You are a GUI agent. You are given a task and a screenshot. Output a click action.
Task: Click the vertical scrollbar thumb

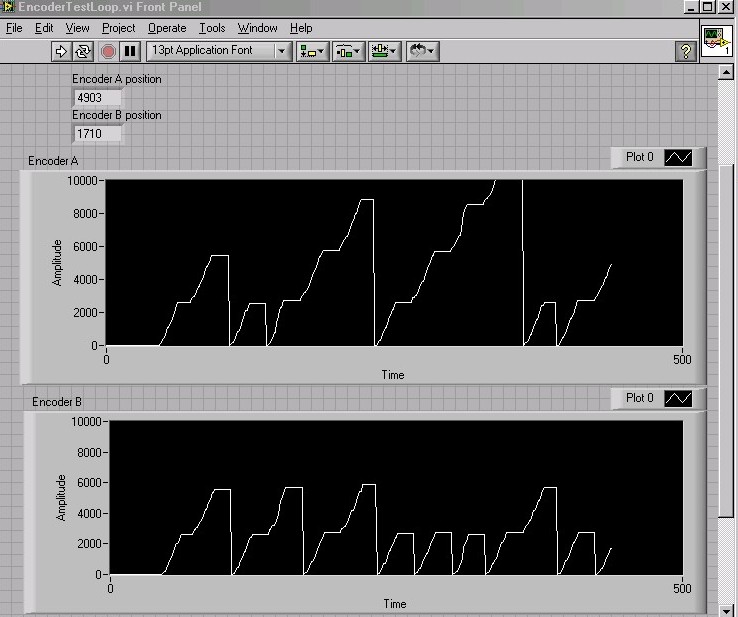726,341
